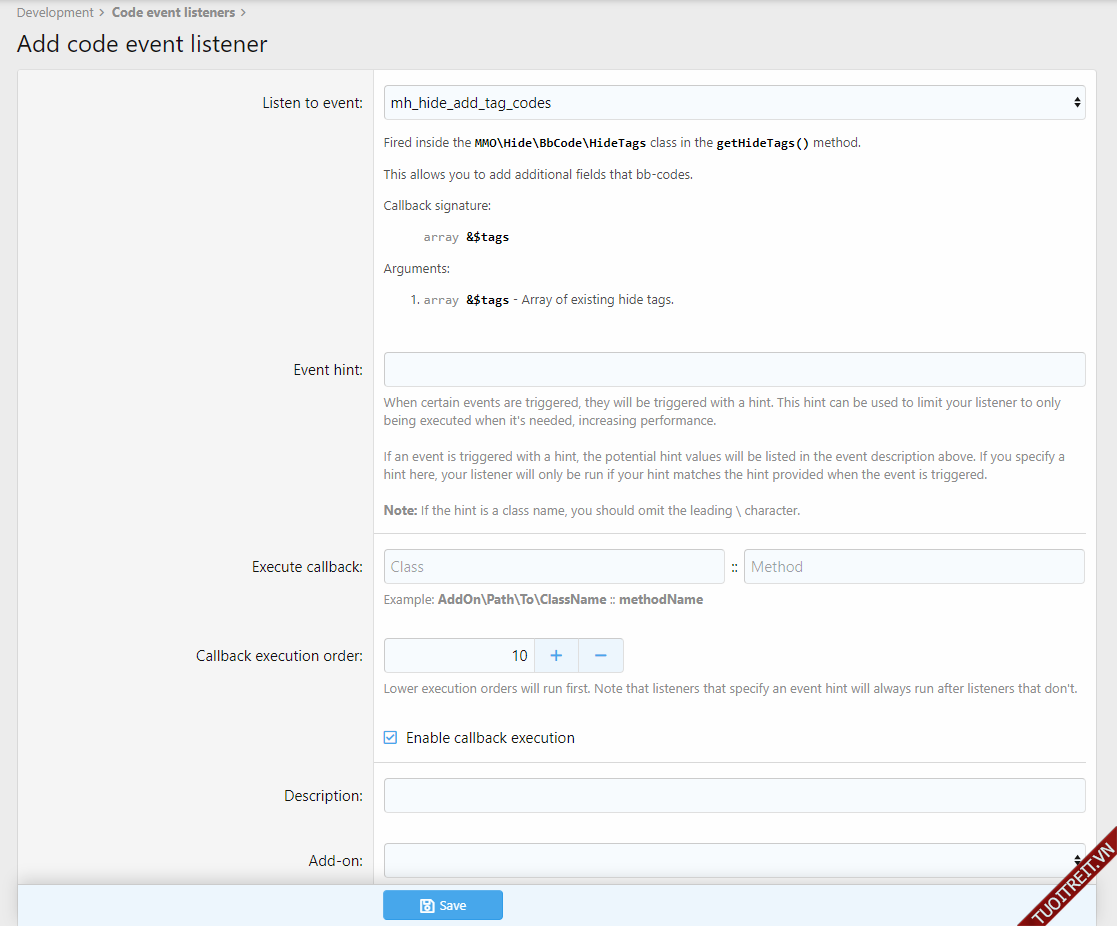Viewport: 1117px width, 926px height.
Task: Click the Callback execution order number field
Action: point(459,656)
